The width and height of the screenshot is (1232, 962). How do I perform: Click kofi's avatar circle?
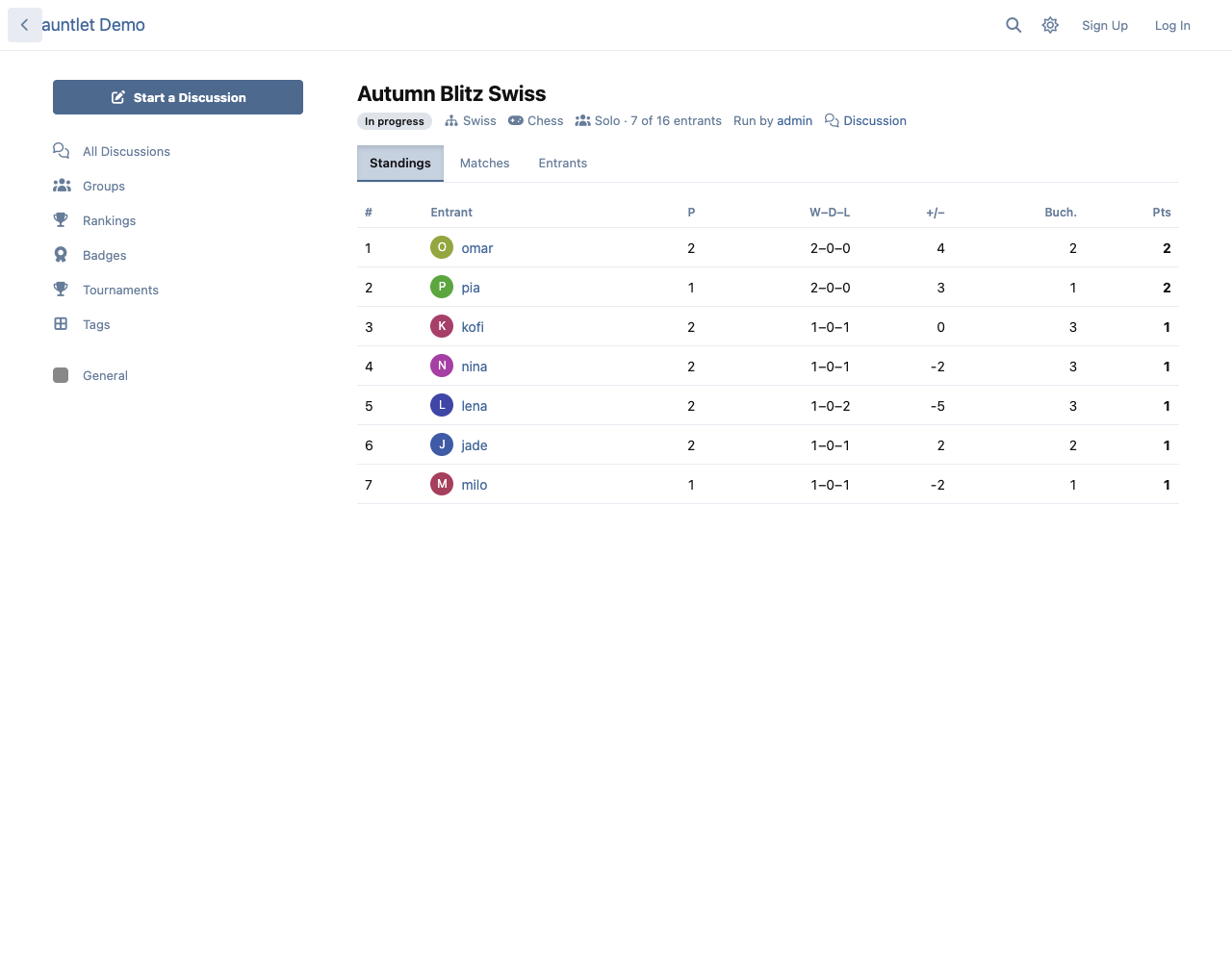442,326
